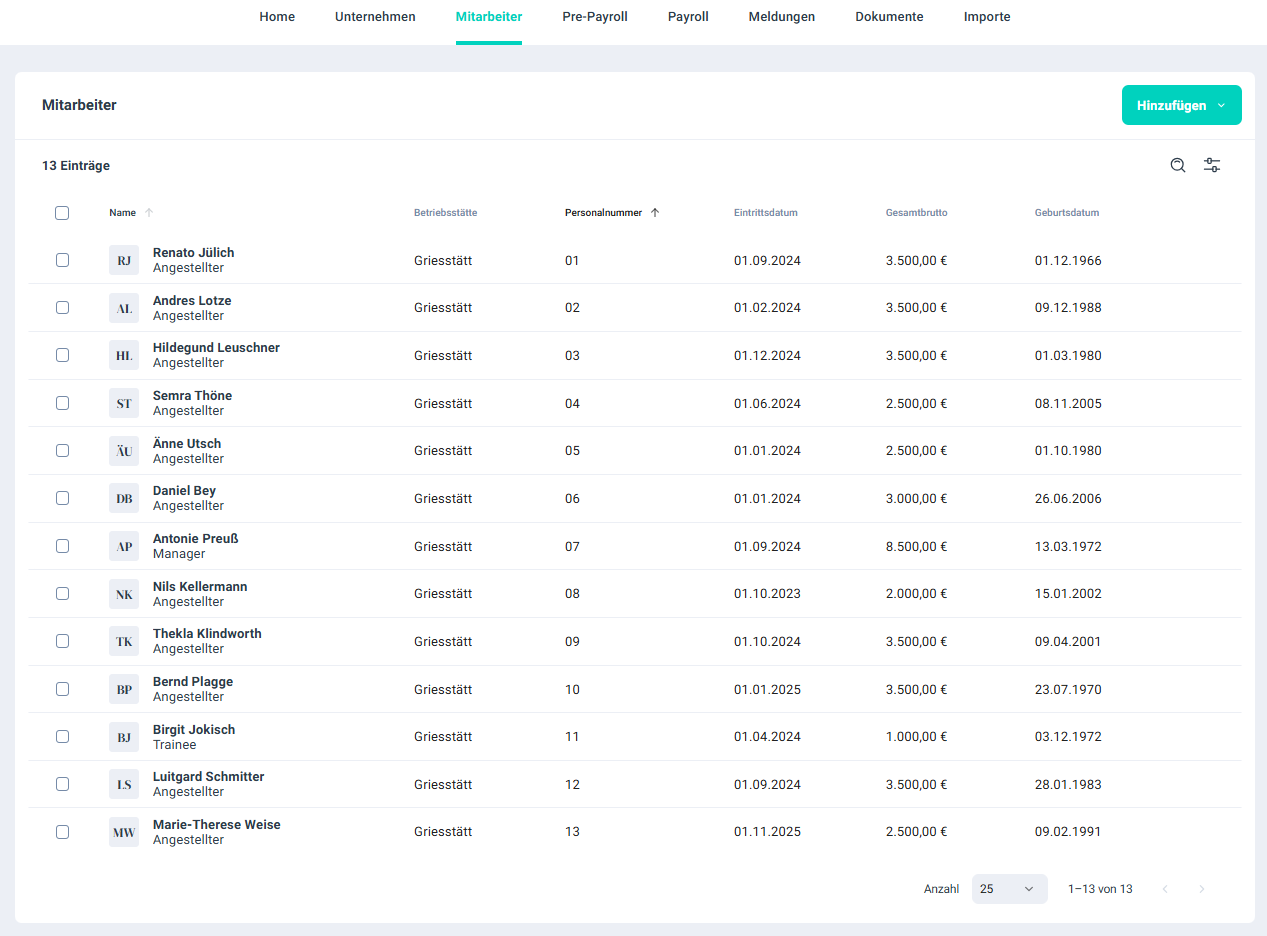Screen dimensions: 1267x936
Task: Open the Anzahl 25 page size dropdown
Action: point(1009,889)
